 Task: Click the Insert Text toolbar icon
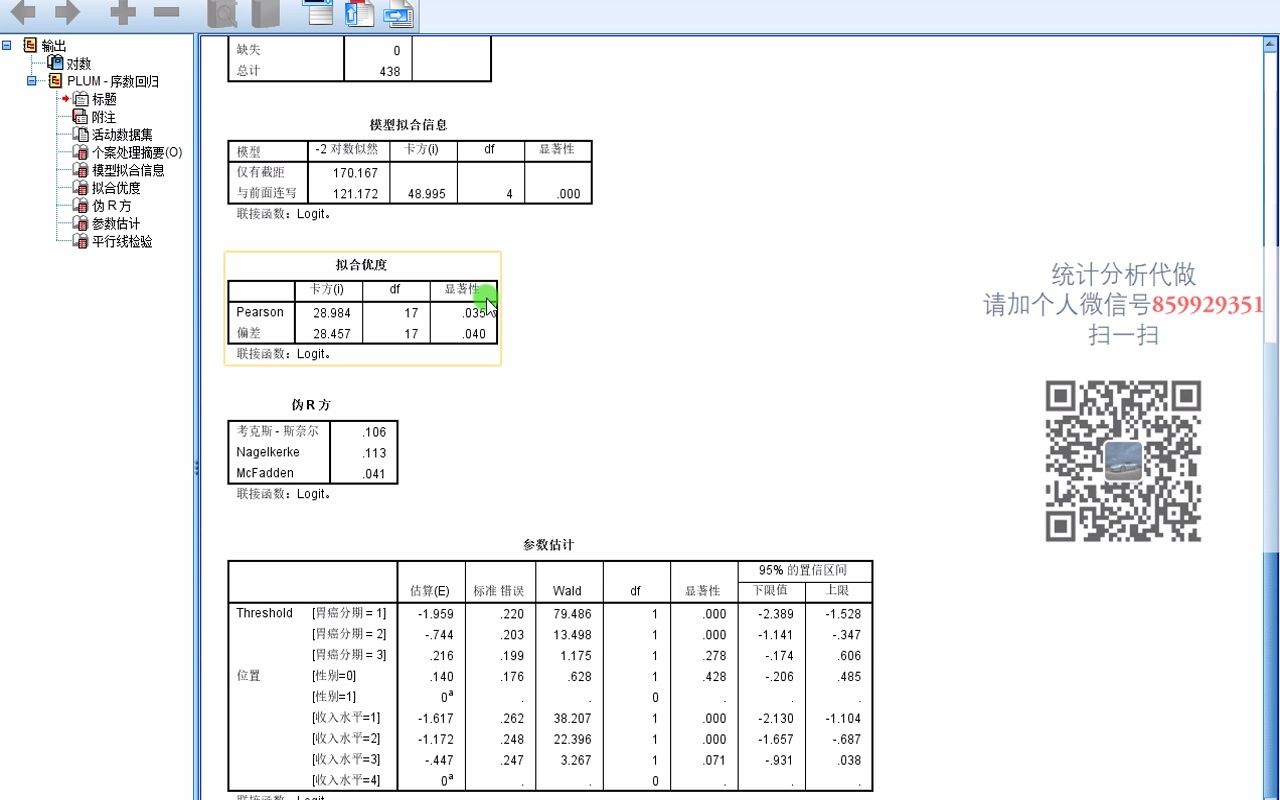pos(399,13)
